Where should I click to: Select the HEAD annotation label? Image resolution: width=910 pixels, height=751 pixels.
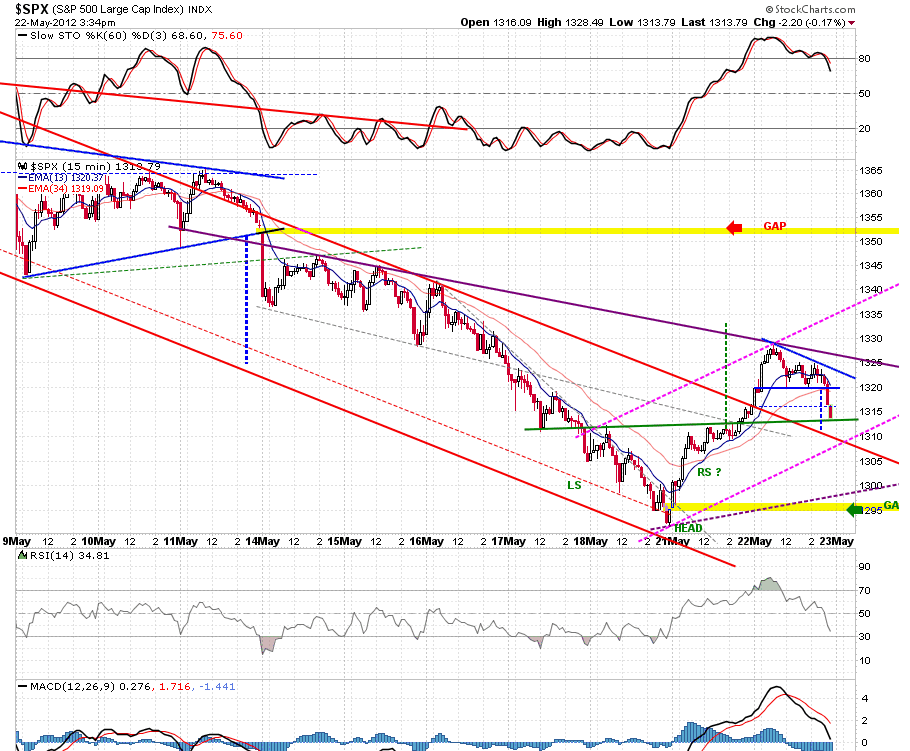[x=688, y=528]
